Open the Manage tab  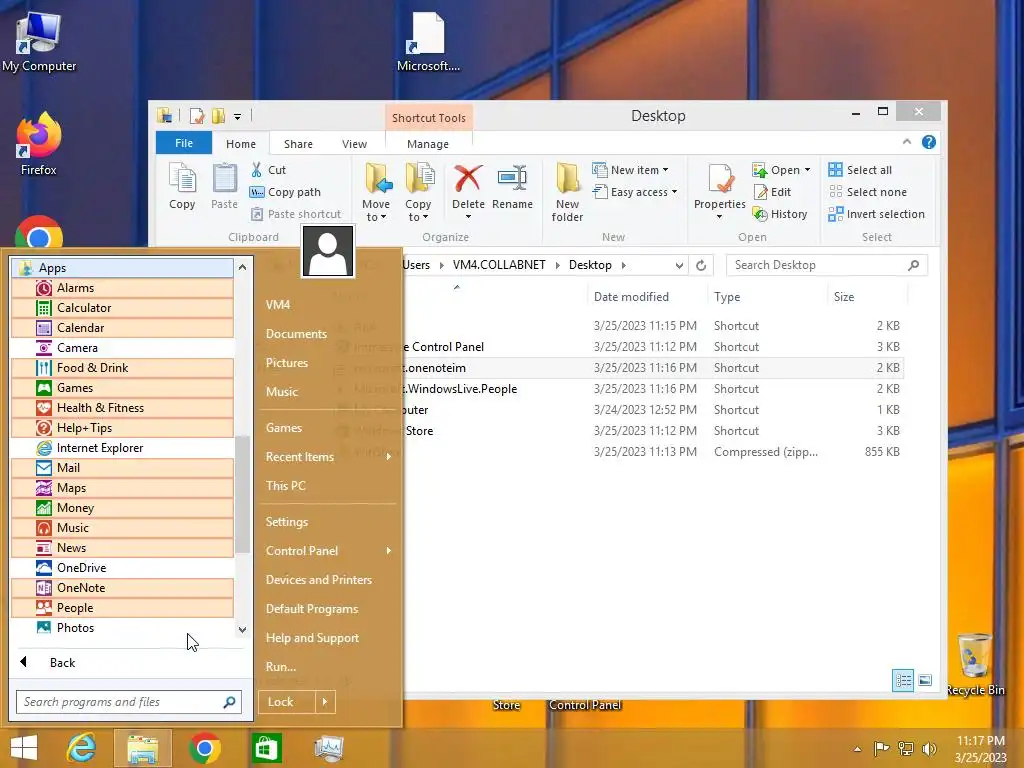pyautogui.click(x=428, y=144)
